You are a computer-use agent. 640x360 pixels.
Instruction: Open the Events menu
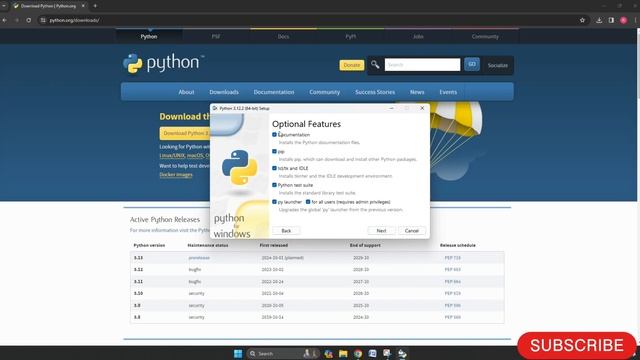pos(448,92)
